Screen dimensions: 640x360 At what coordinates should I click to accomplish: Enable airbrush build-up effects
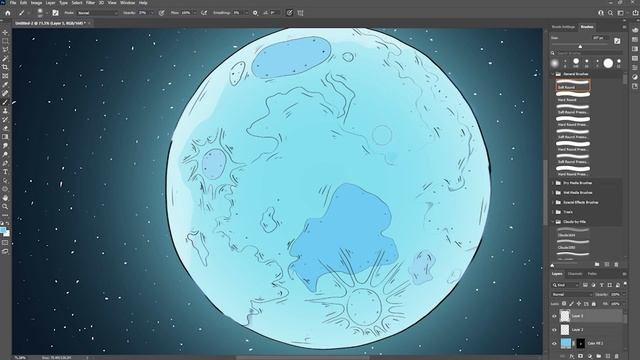[x=204, y=13]
